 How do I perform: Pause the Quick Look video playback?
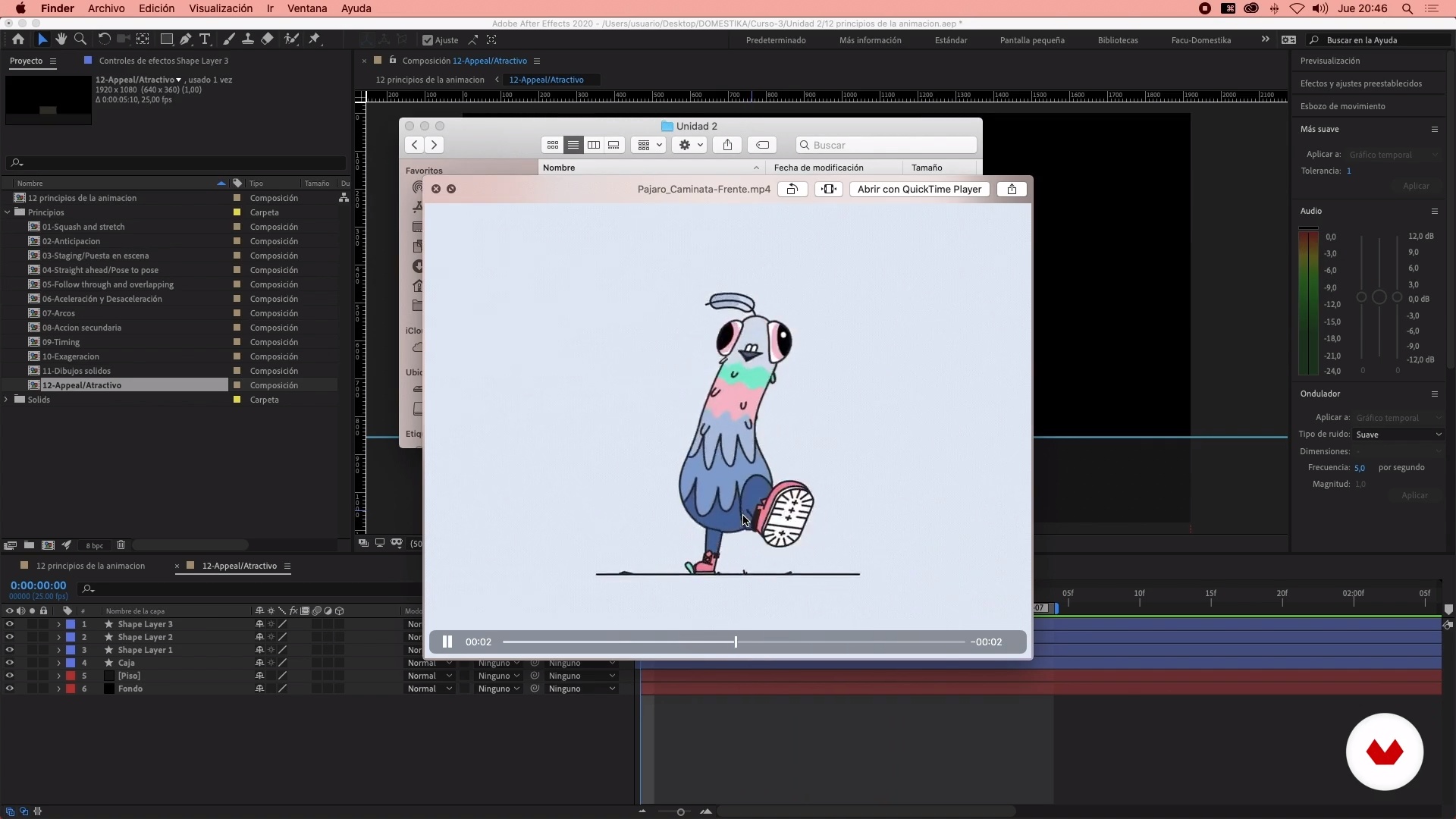coord(447,642)
